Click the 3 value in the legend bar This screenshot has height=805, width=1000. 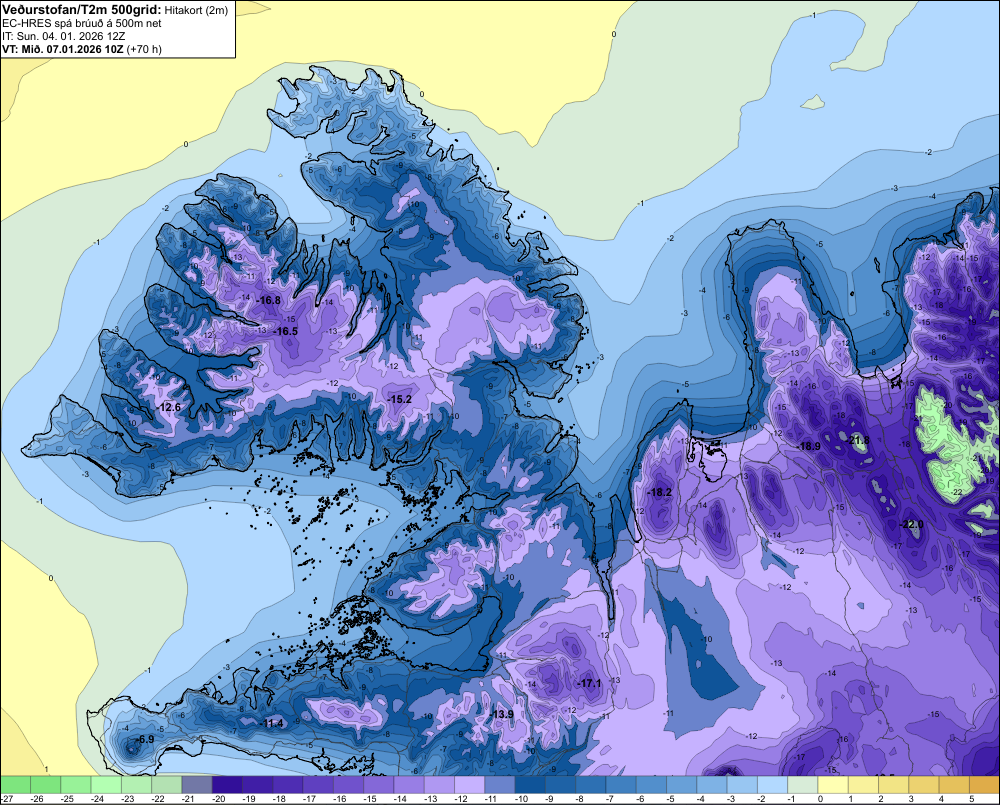point(911,799)
